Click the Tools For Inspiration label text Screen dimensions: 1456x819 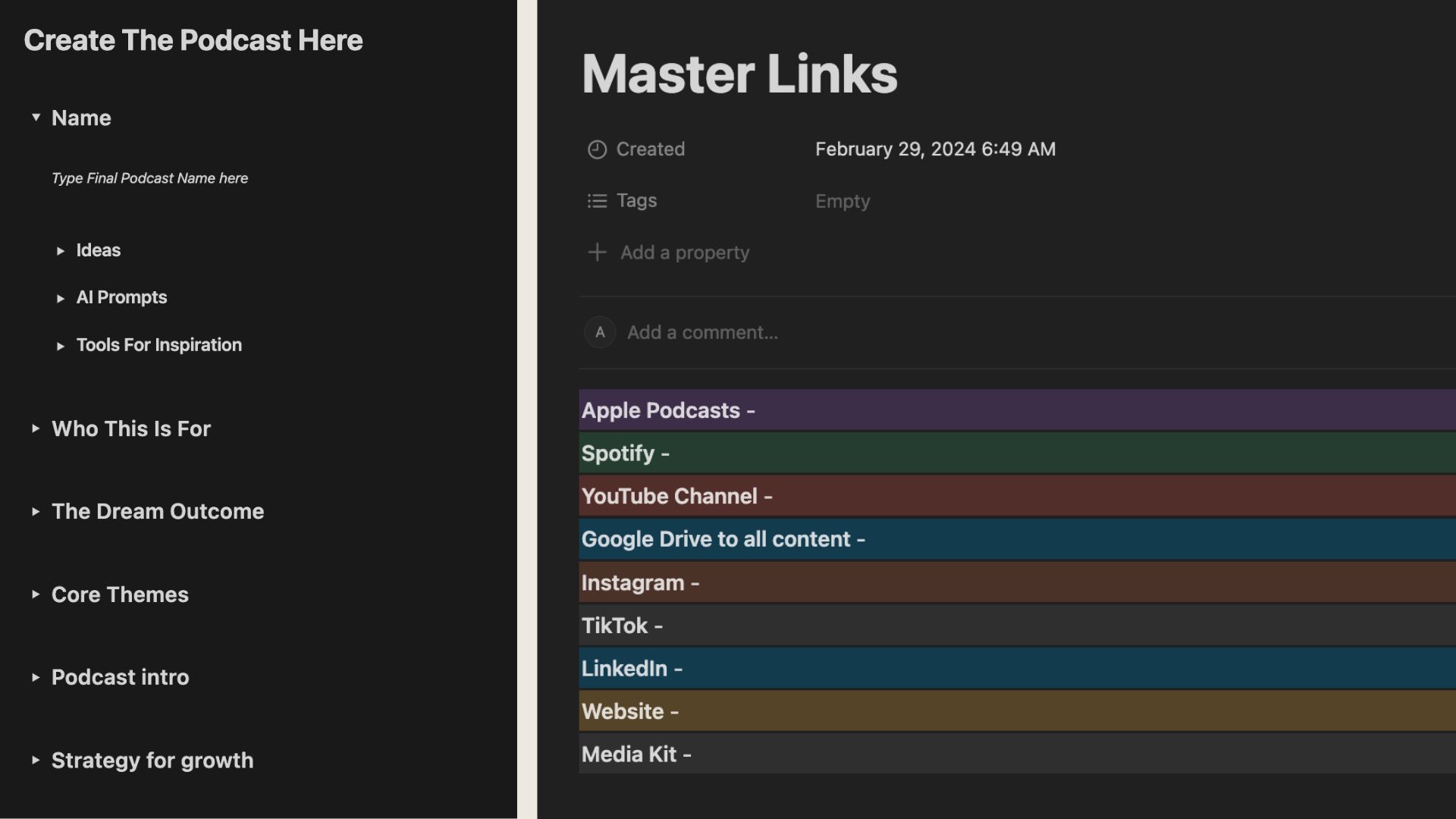click(x=159, y=345)
